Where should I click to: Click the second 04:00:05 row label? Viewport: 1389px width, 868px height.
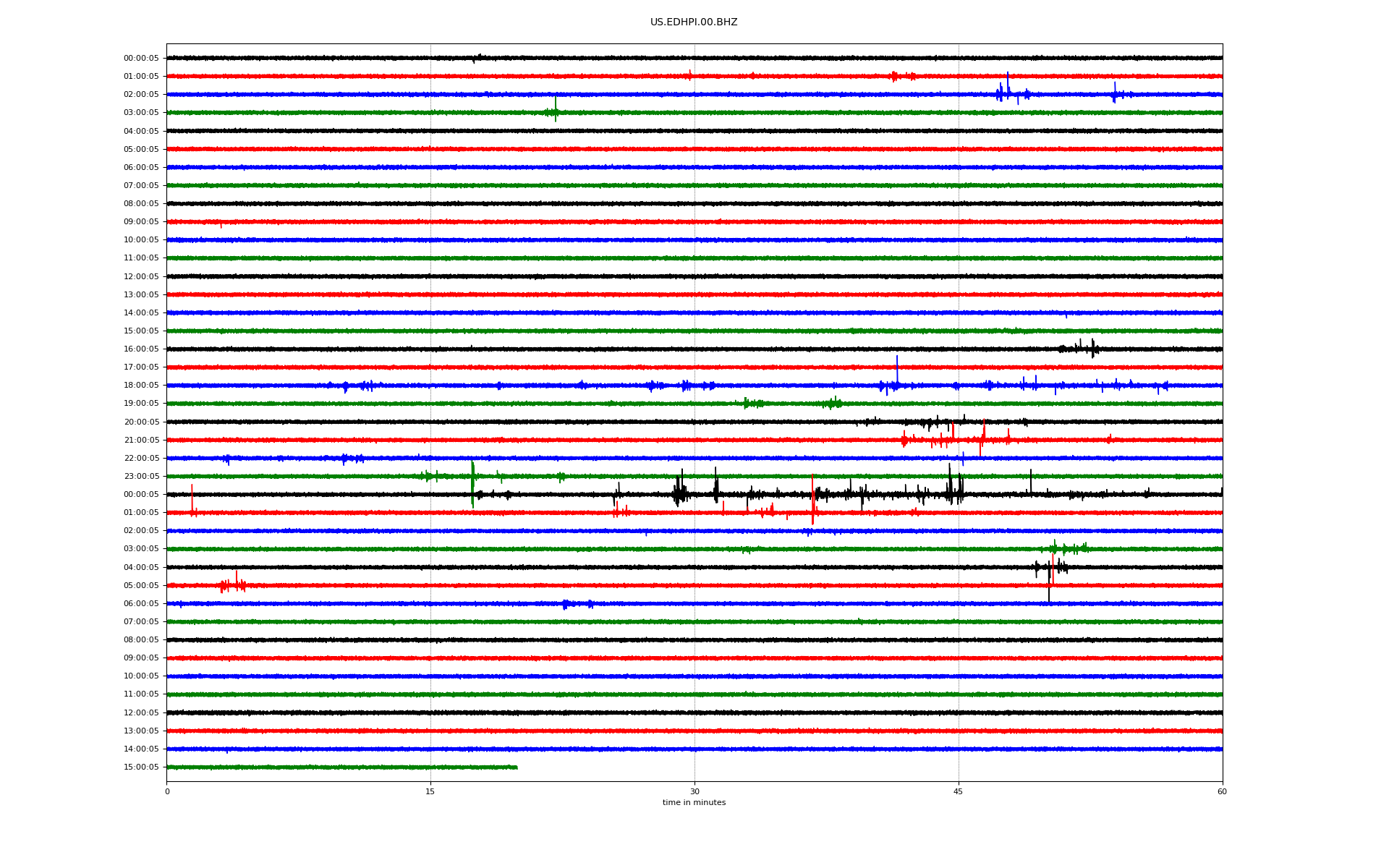[141, 568]
